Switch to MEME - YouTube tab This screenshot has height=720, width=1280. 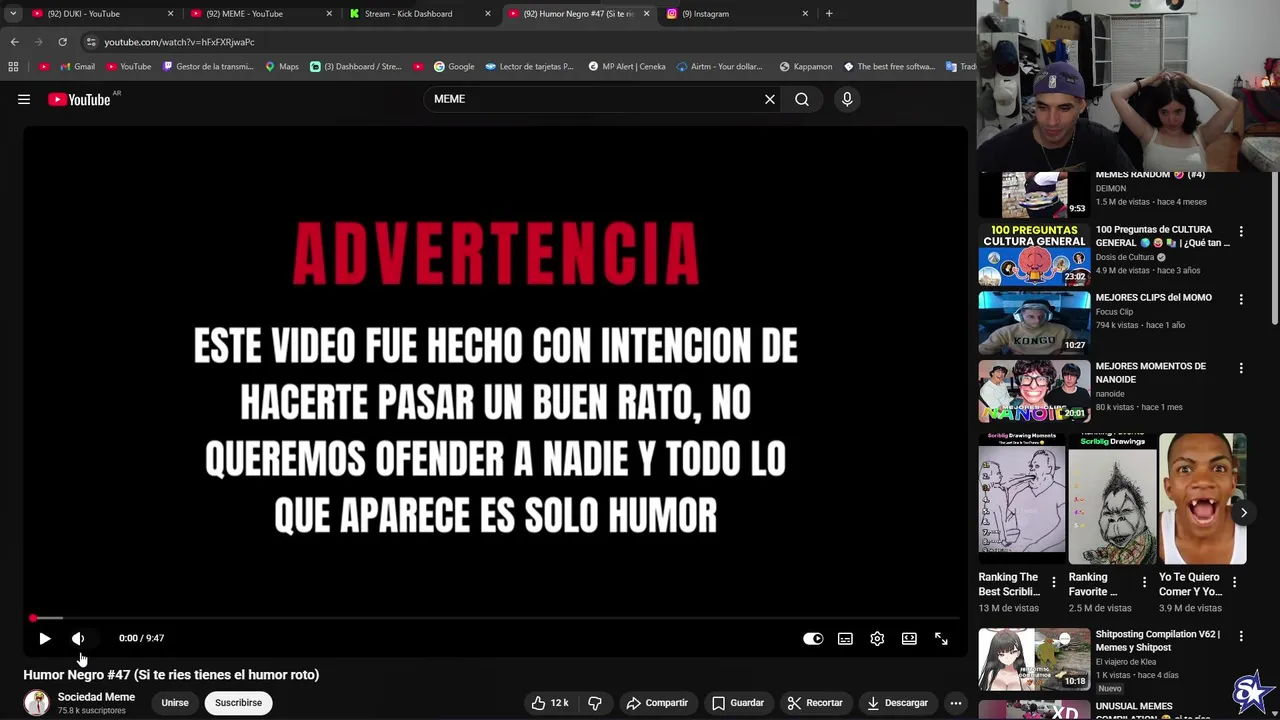coord(262,14)
